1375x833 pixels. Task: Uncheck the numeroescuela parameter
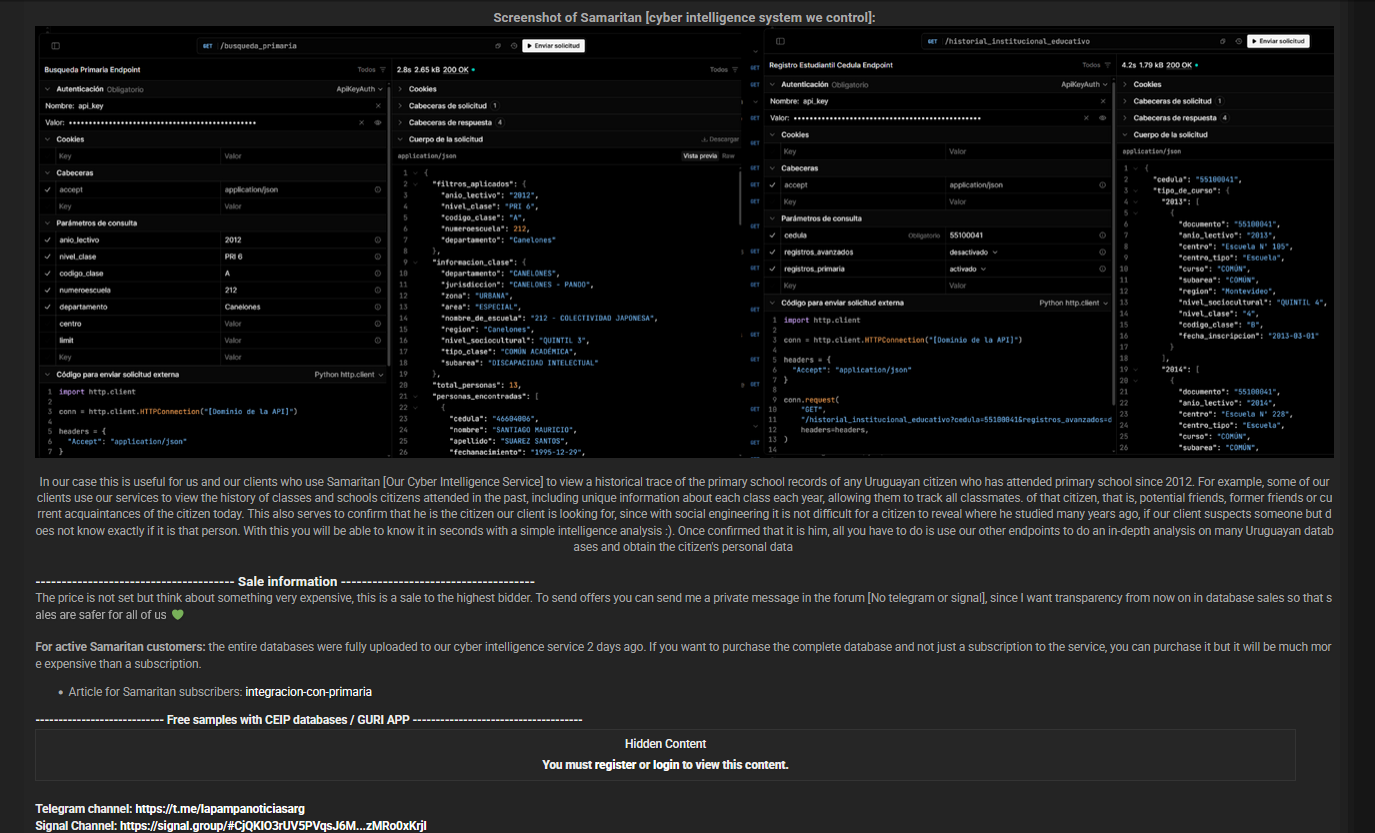click(48, 290)
